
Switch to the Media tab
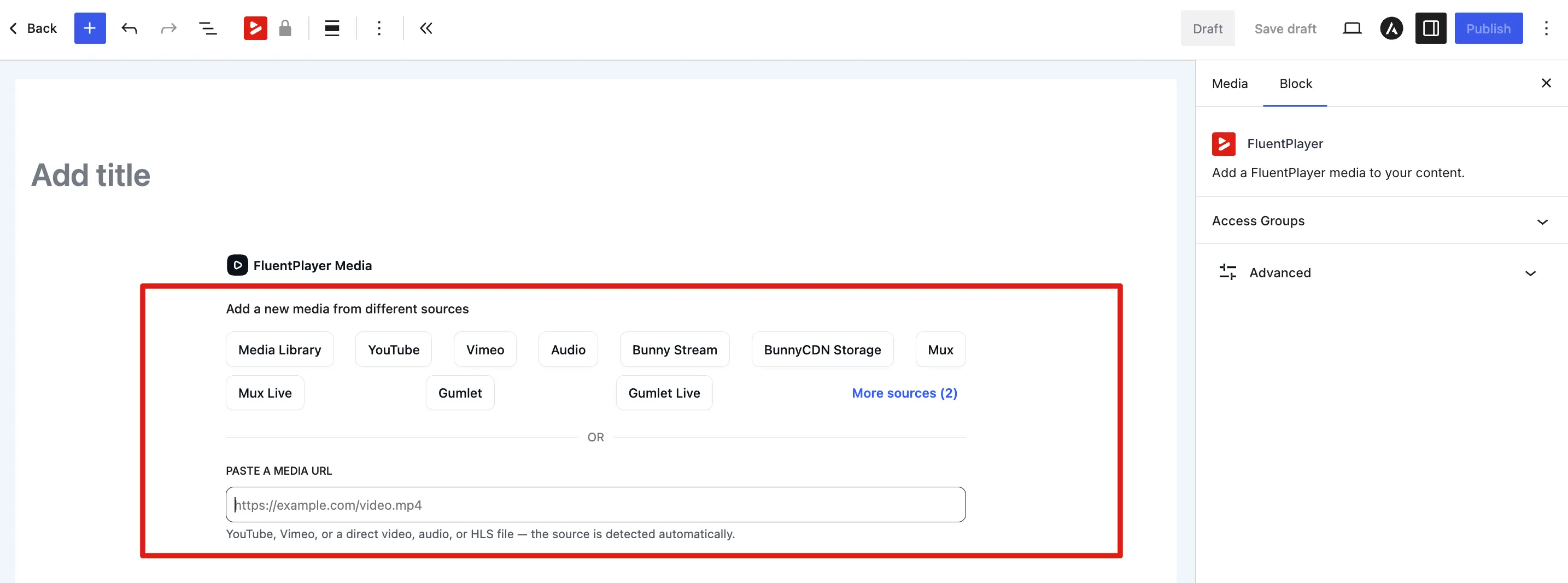click(x=1230, y=84)
